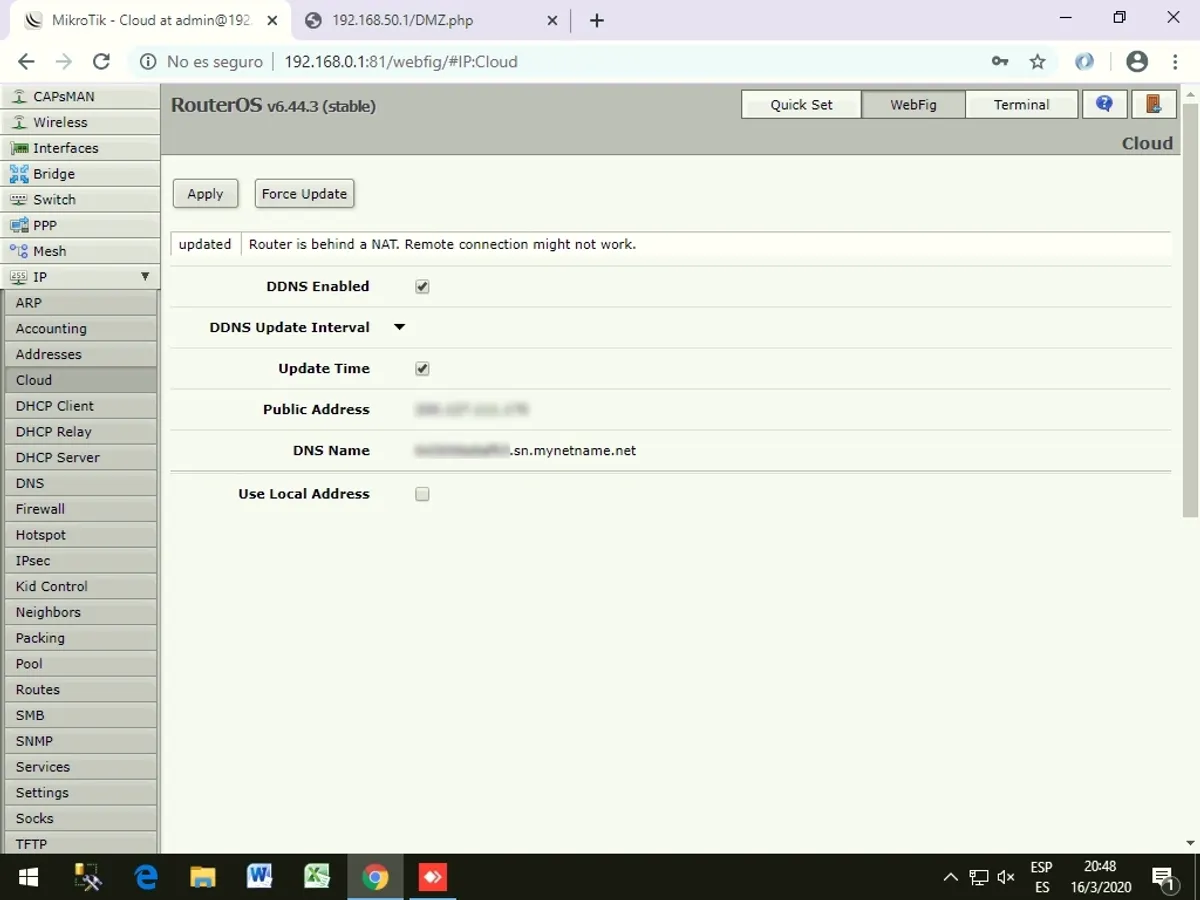This screenshot has width=1200, height=900.
Task: Open Word from the taskbar
Action: [260, 878]
